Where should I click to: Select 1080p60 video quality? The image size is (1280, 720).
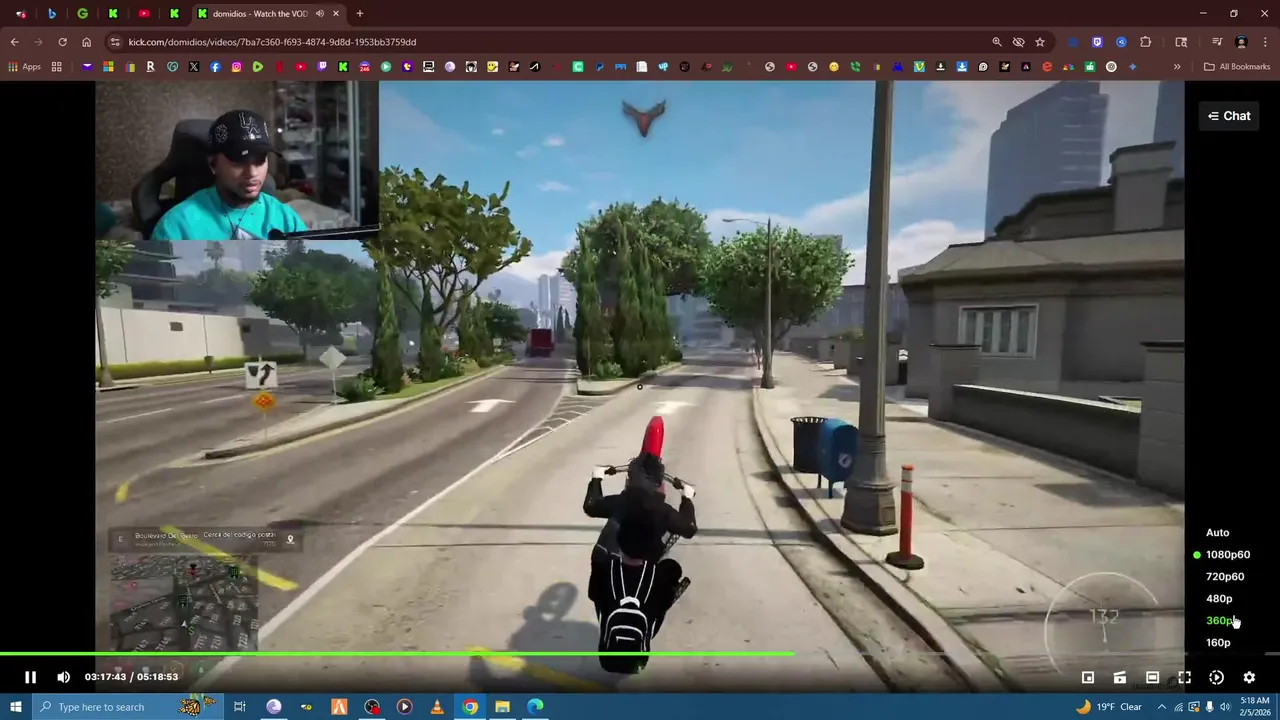click(x=1228, y=555)
